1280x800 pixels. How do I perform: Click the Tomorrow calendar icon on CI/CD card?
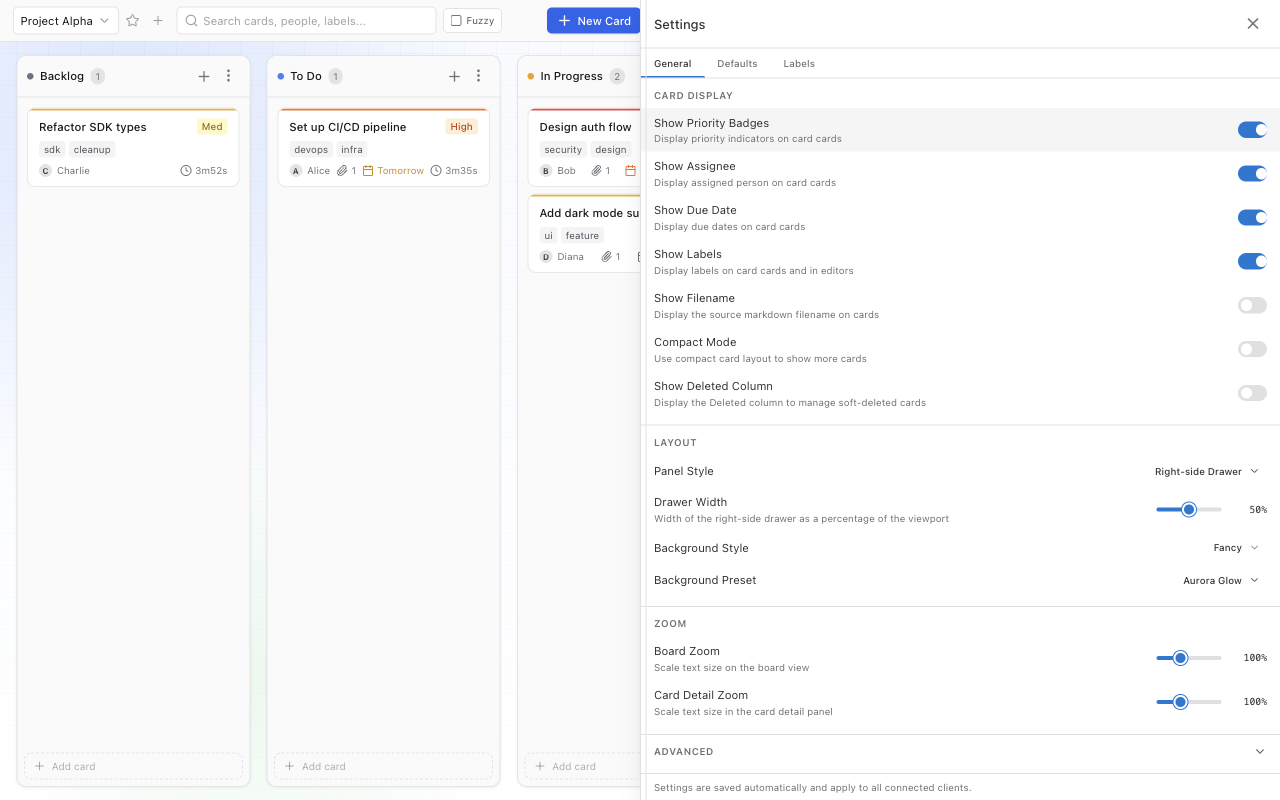point(370,170)
